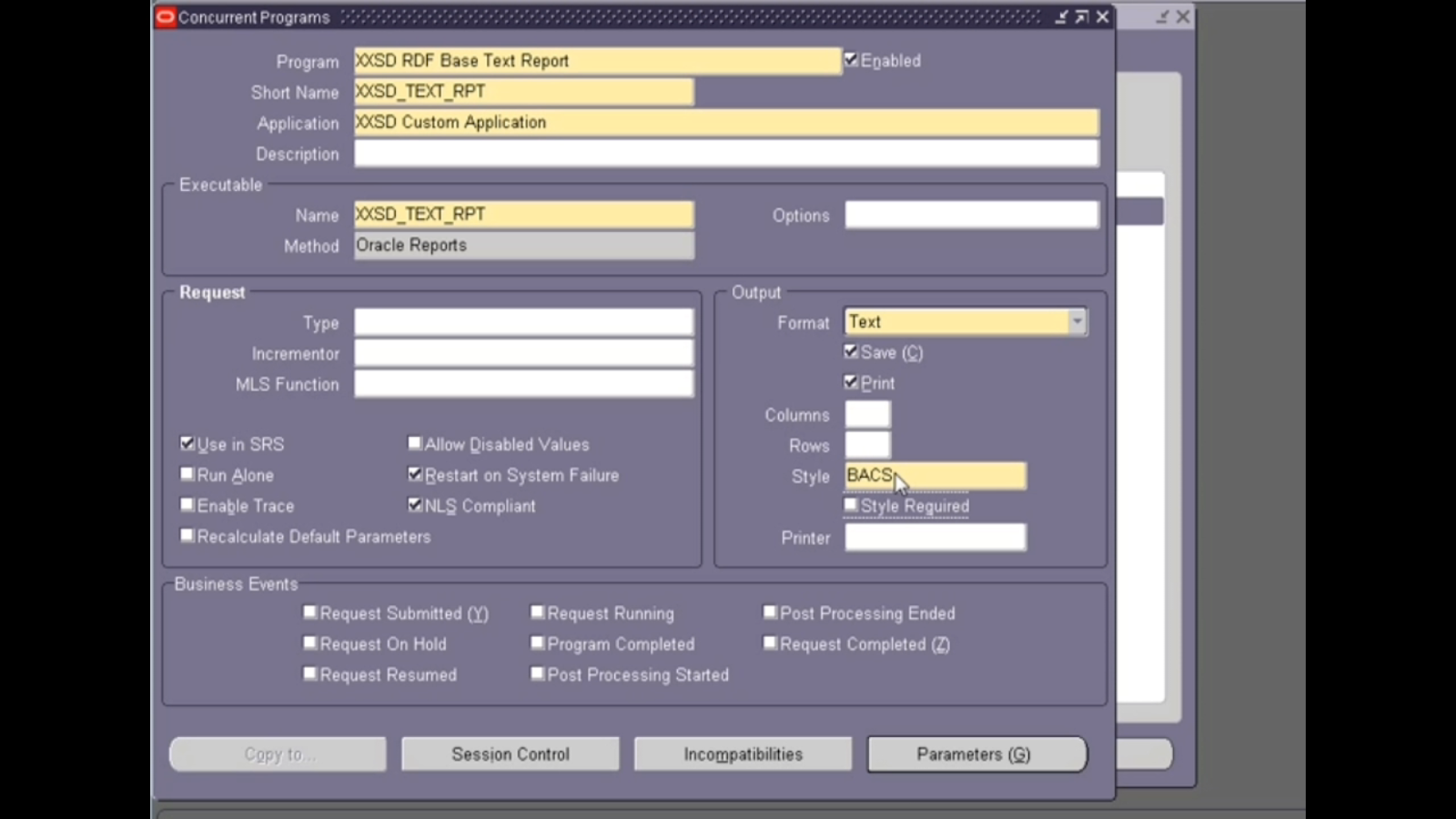This screenshot has width=1456, height=819.
Task: Click the Incompatibilities button
Action: (743, 753)
